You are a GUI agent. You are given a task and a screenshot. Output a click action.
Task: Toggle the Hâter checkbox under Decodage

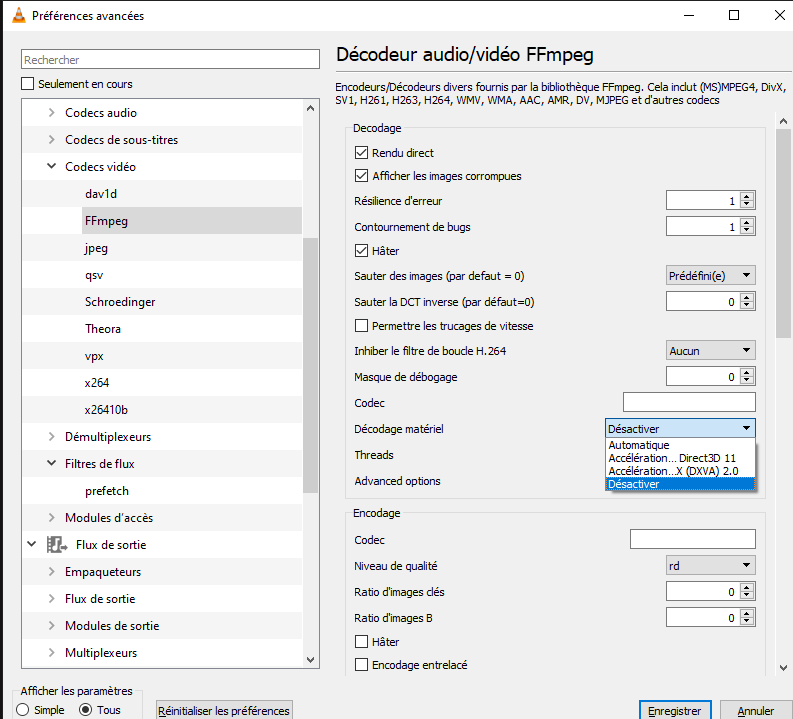tap(361, 251)
